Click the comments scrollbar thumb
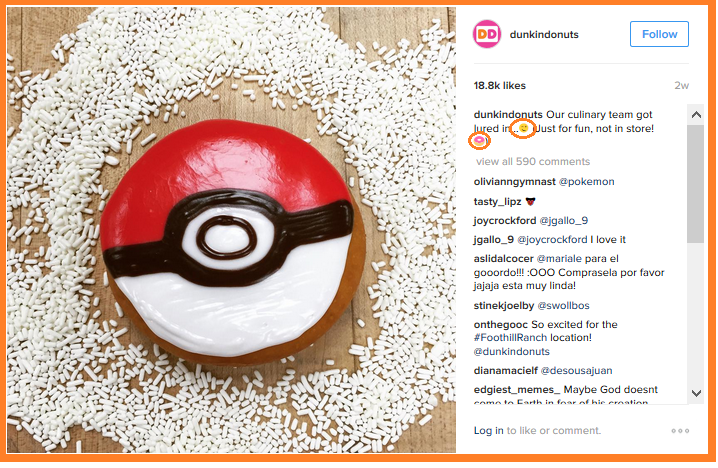 point(696,184)
